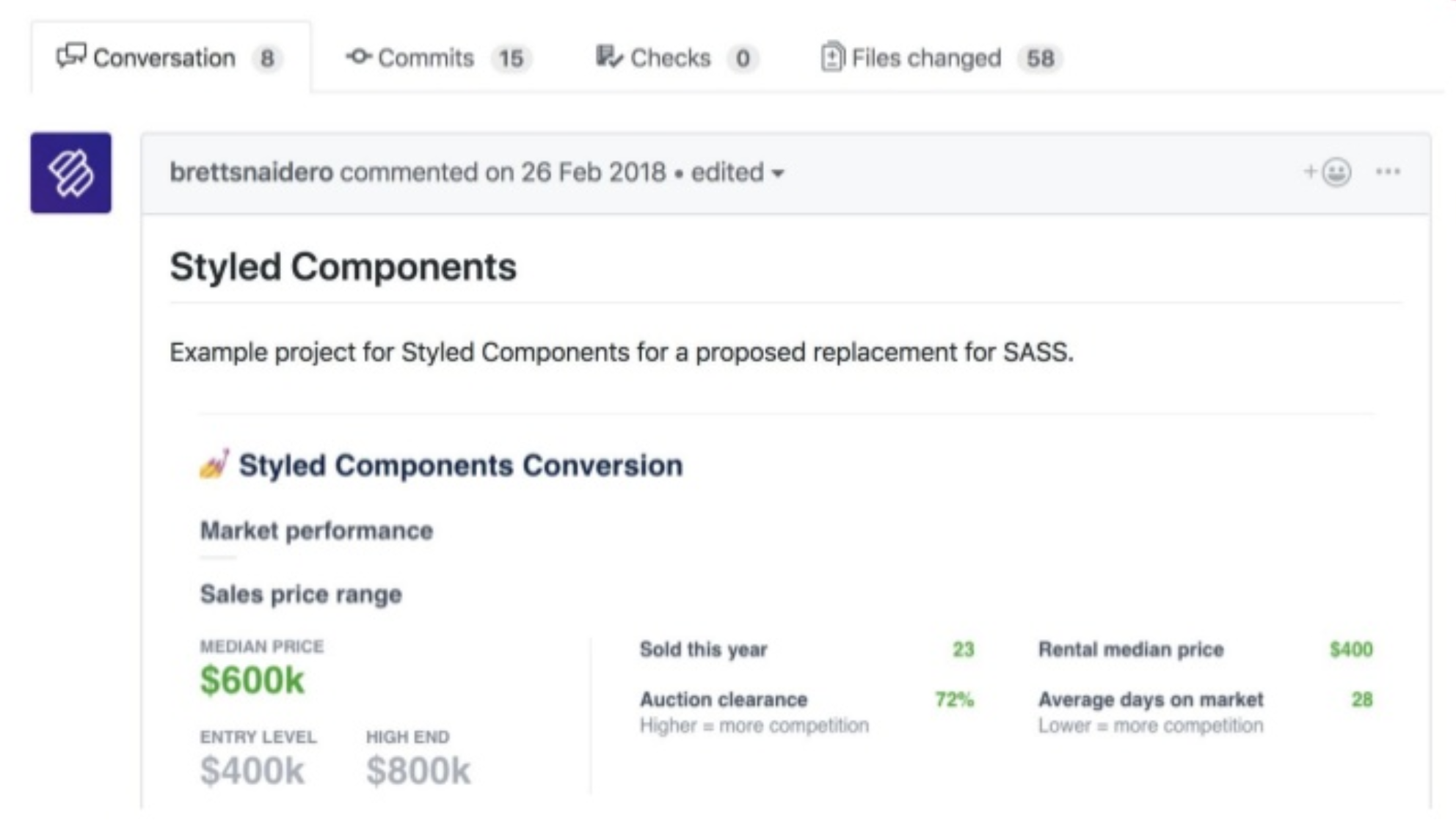Click the Commits count badge 15
The width and height of the screenshot is (1456, 826).
(511, 58)
